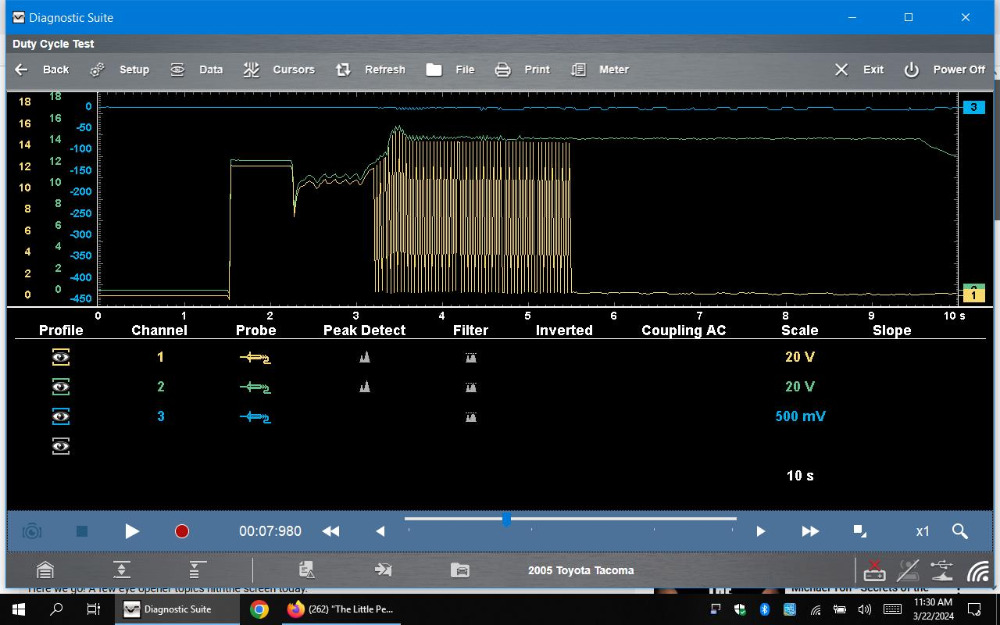
Task: Open the Setup menu
Action: [120, 70]
